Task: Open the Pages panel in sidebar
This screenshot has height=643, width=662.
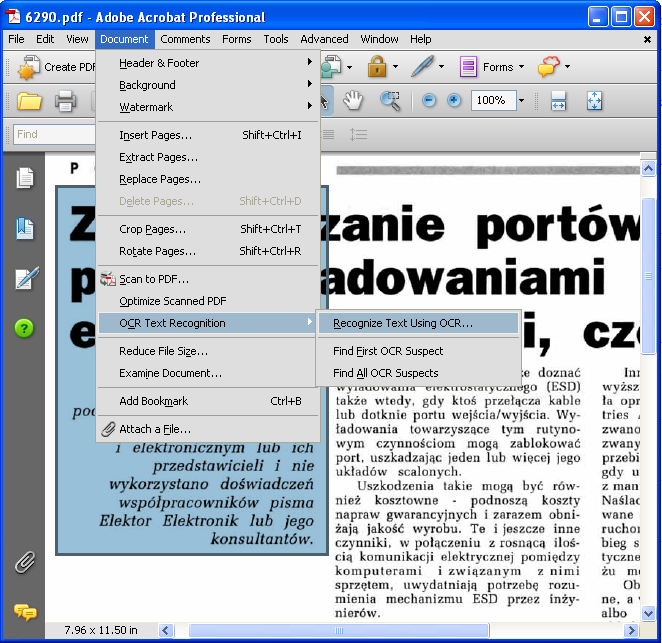Action: click(25, 178)
